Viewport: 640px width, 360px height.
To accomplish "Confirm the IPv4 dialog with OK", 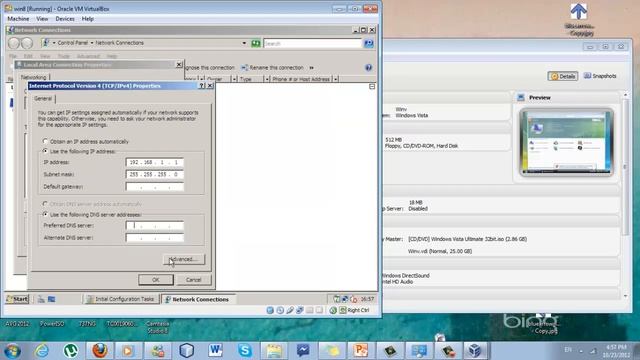I will (x=156, y=280).
